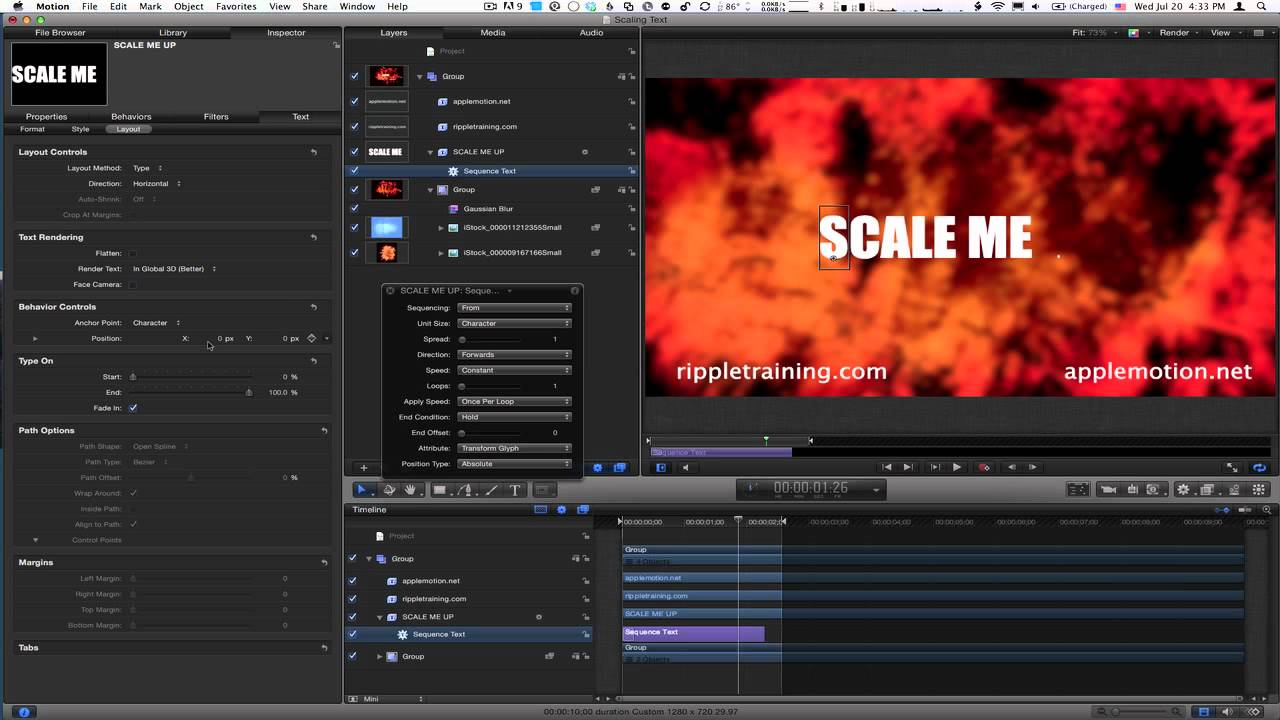
Task: Enter full screen player mode icon
Action: (x=1232, y=467)
